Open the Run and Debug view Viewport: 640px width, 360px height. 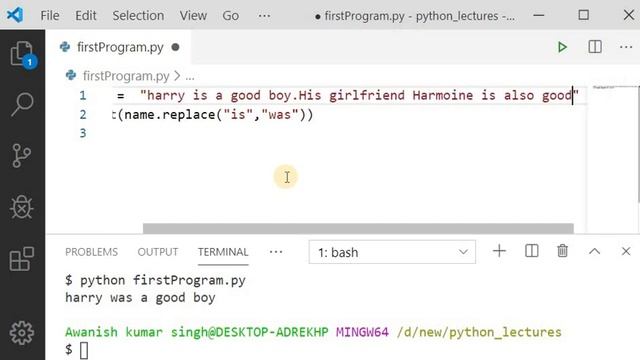pyautogui.click(x=22, y=207)
